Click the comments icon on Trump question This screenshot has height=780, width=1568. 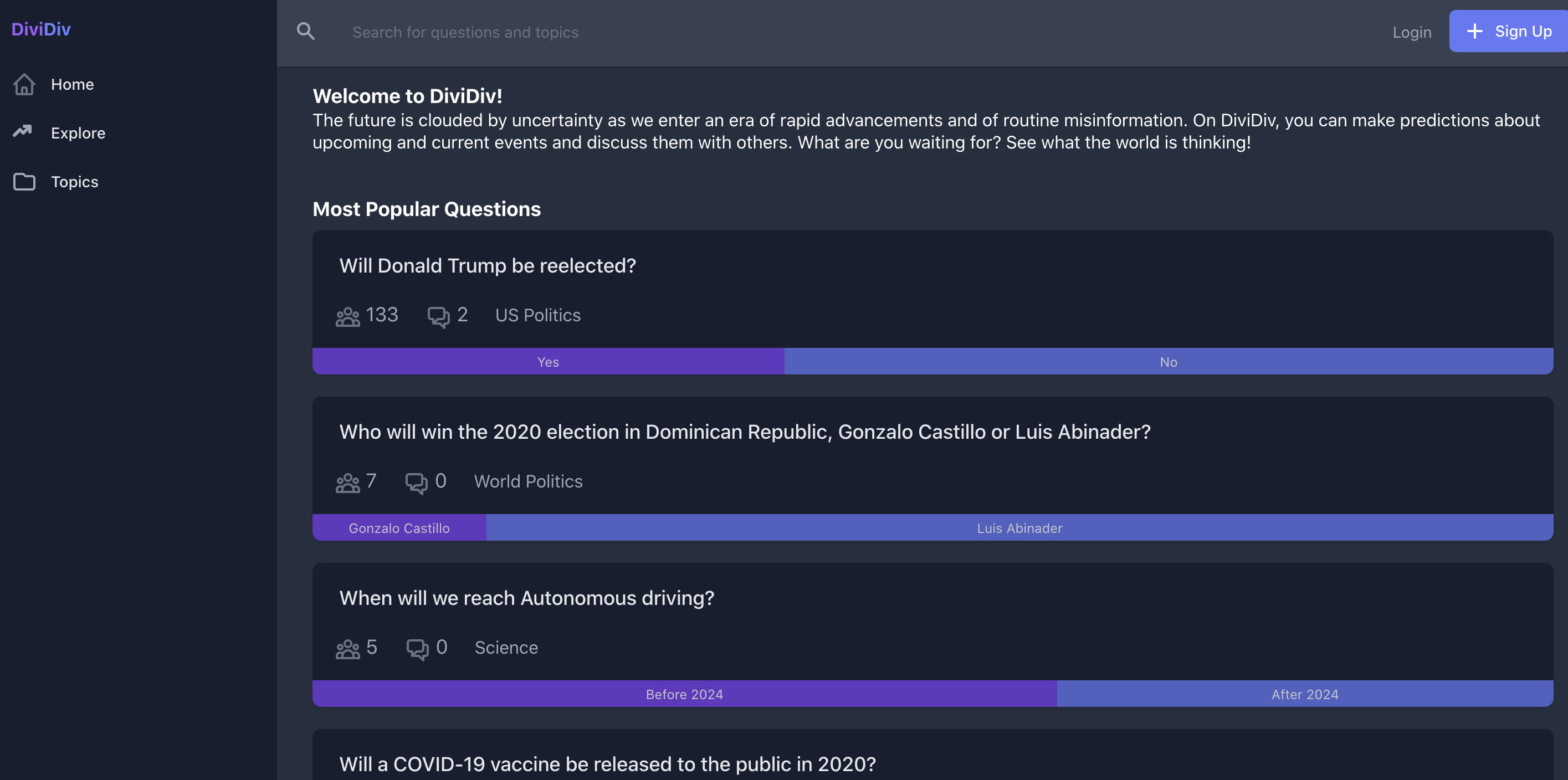438,316
